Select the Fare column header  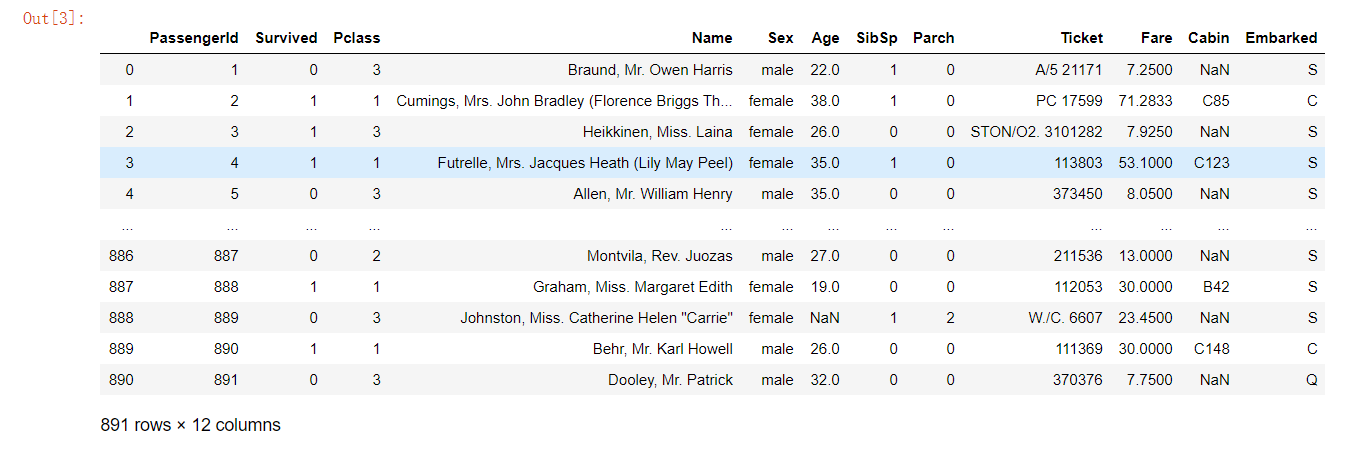pyautogui.click(x=1156, y=38)
